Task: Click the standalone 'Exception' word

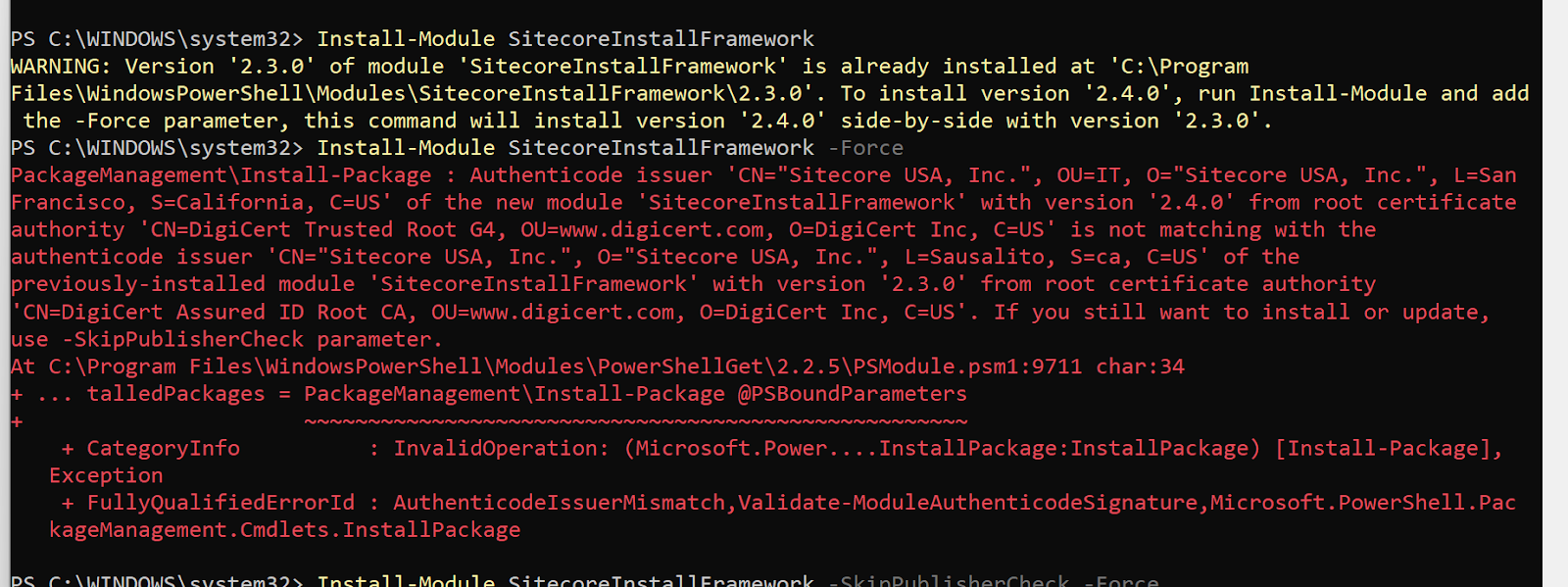Action: click(x=106, y=476)
